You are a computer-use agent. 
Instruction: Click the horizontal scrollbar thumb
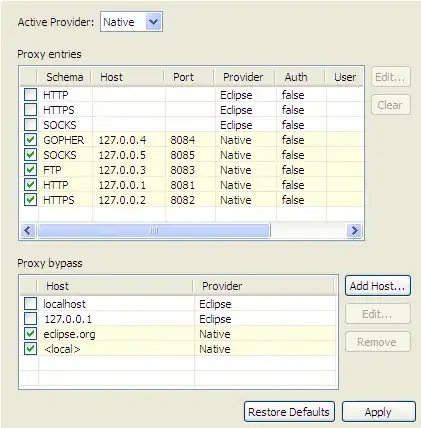[x=154, y=230]
